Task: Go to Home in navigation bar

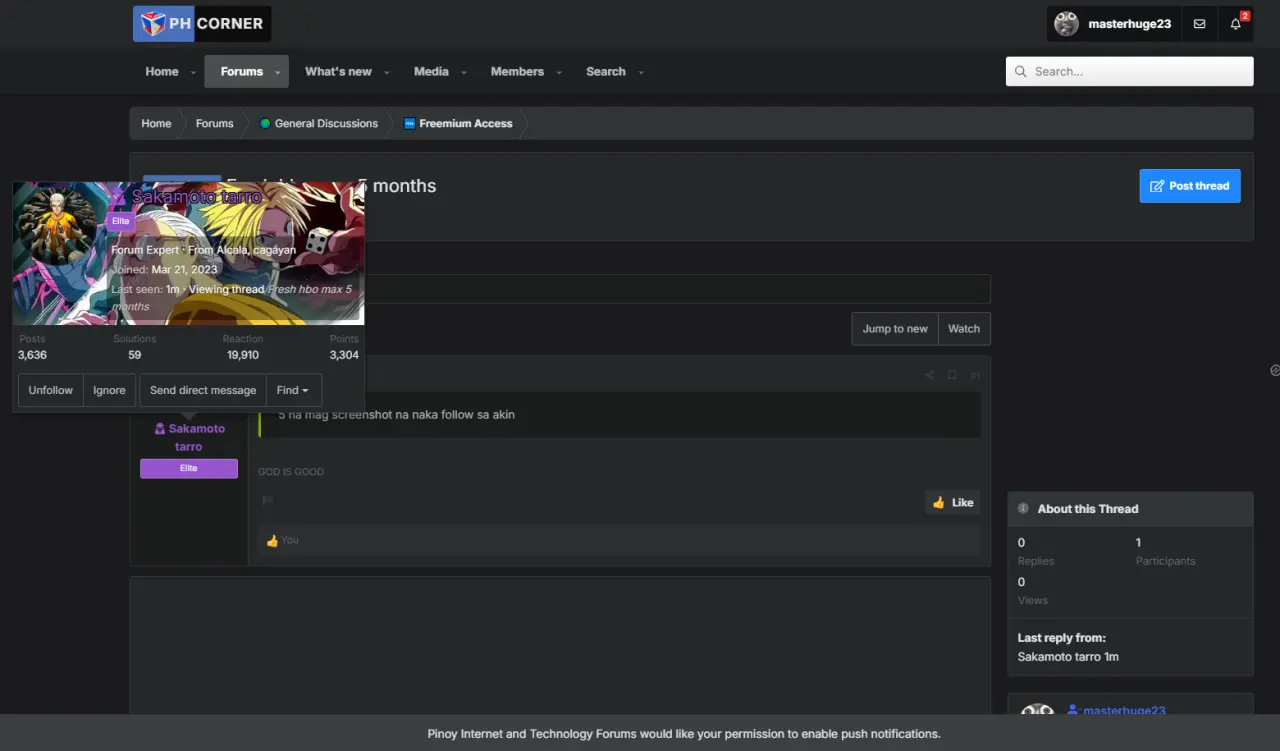Action: coord(162,72)
